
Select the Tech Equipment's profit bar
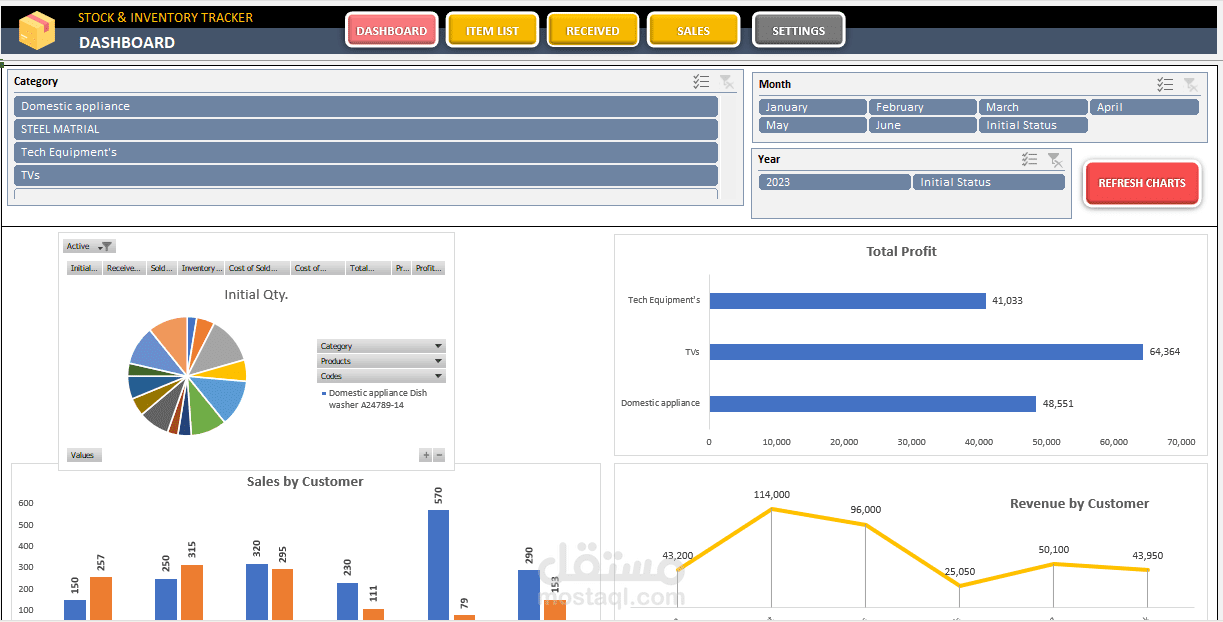pos(848,301)
